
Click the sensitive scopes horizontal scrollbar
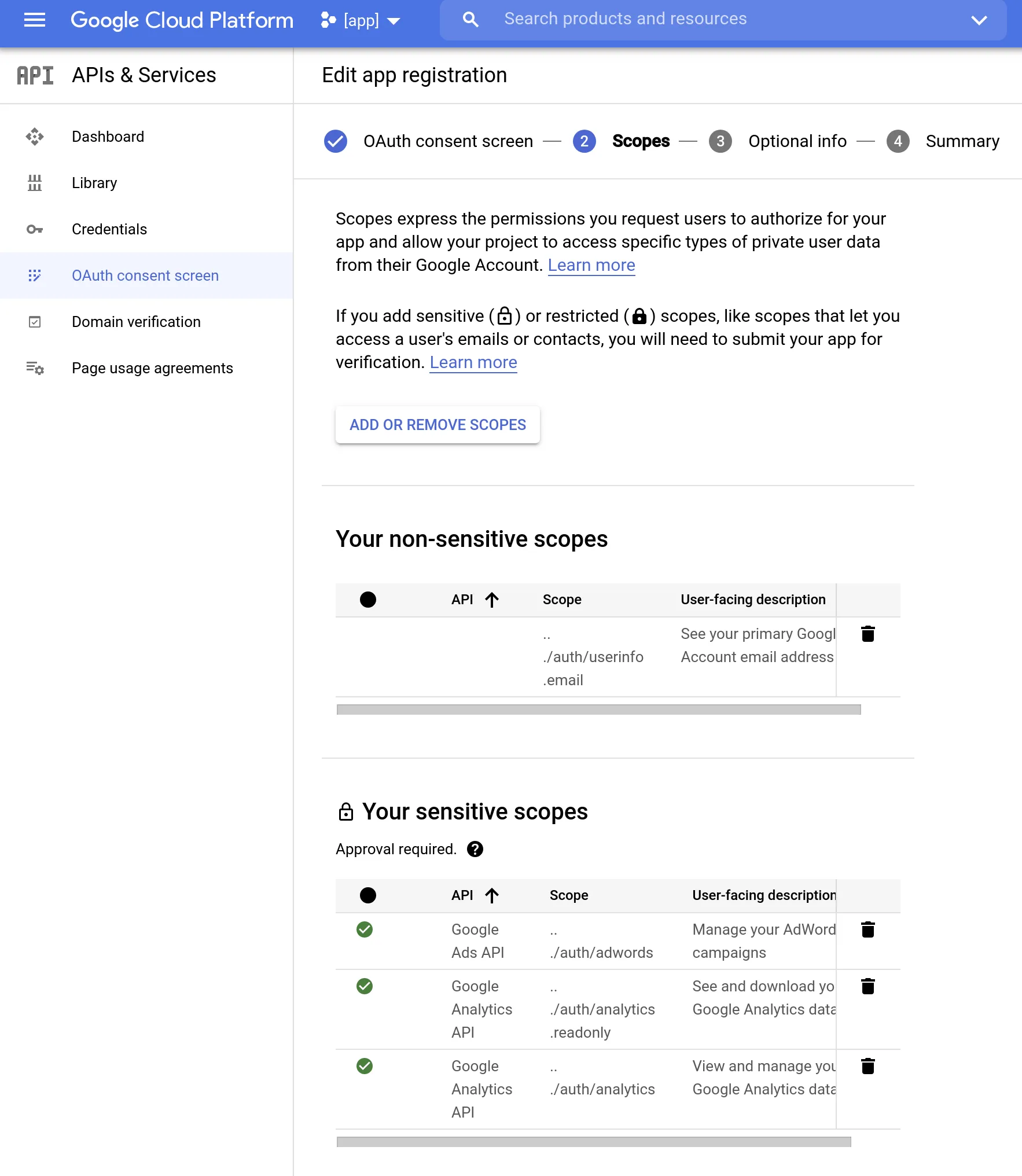pyautogui.click(x=594, y=1142)
